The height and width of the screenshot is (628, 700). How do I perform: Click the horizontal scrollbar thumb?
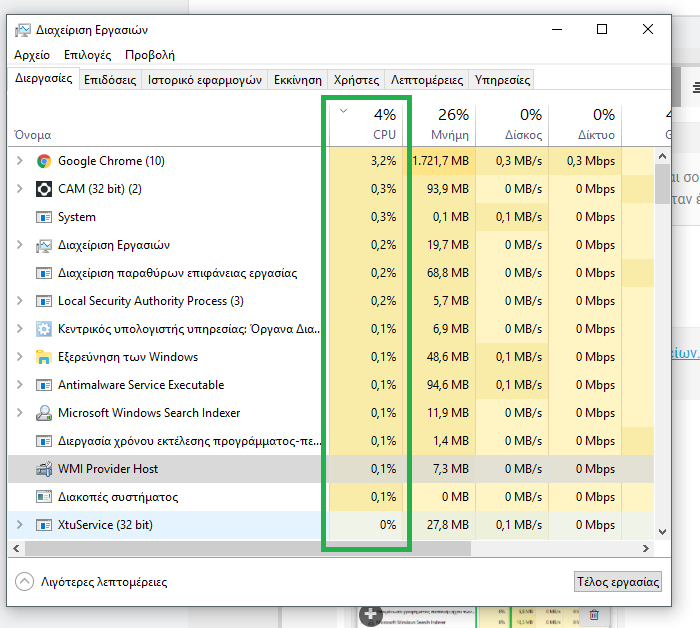[x=248, y=549]
